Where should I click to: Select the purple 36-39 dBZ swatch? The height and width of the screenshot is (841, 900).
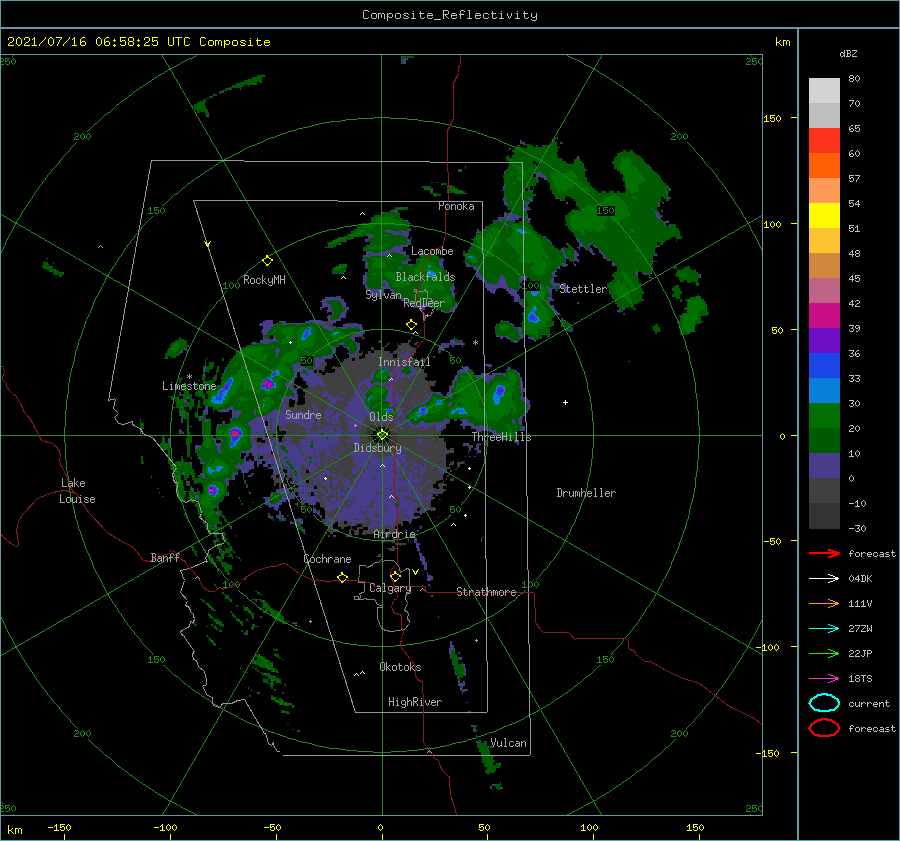click(824, 340)
